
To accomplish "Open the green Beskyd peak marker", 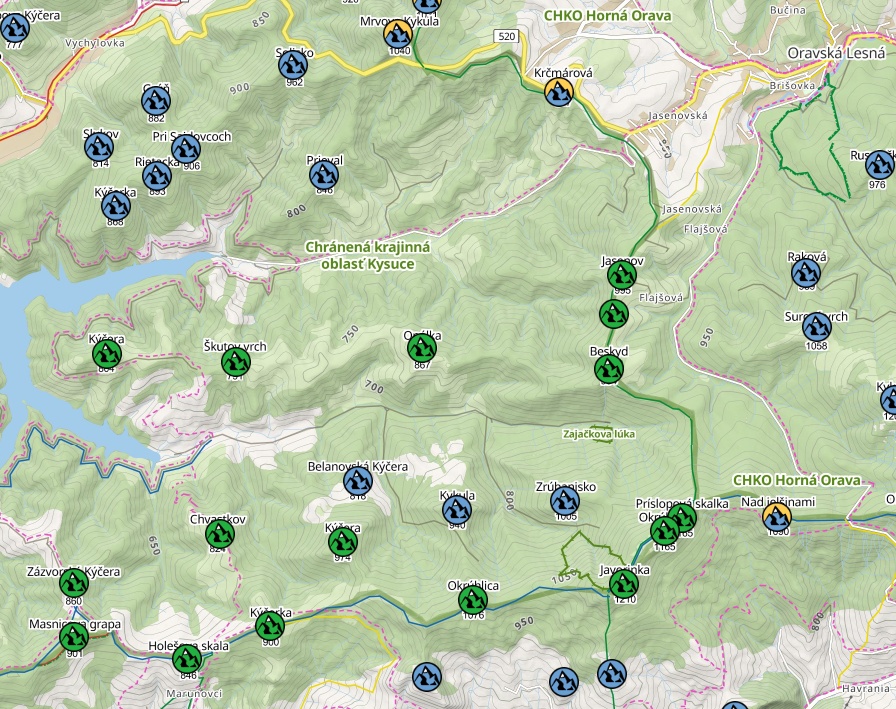I will tap(608, 369).
